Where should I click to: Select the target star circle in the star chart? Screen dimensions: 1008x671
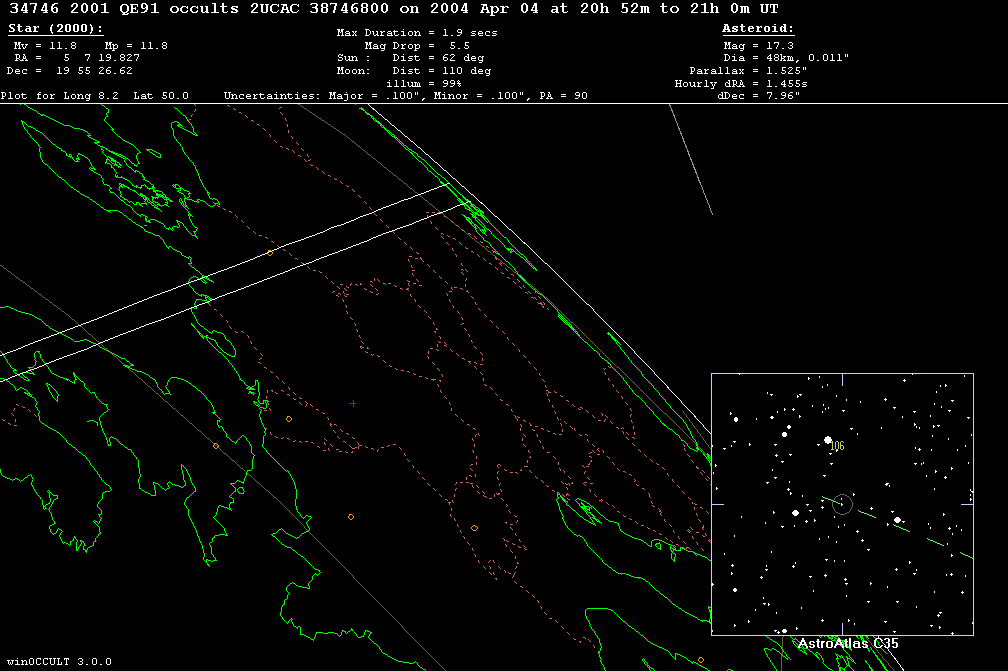(x=843, y=504)
